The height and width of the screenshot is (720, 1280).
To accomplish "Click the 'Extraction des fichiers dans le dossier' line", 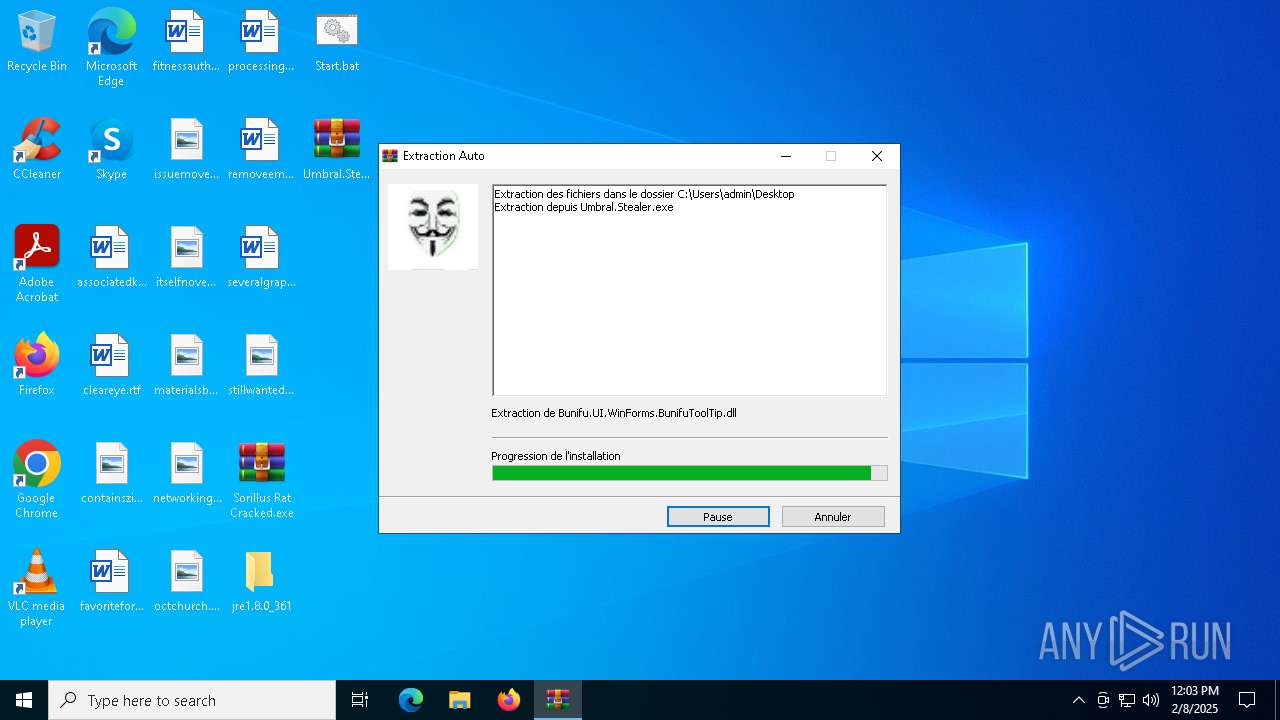I will tap(644, 194).
